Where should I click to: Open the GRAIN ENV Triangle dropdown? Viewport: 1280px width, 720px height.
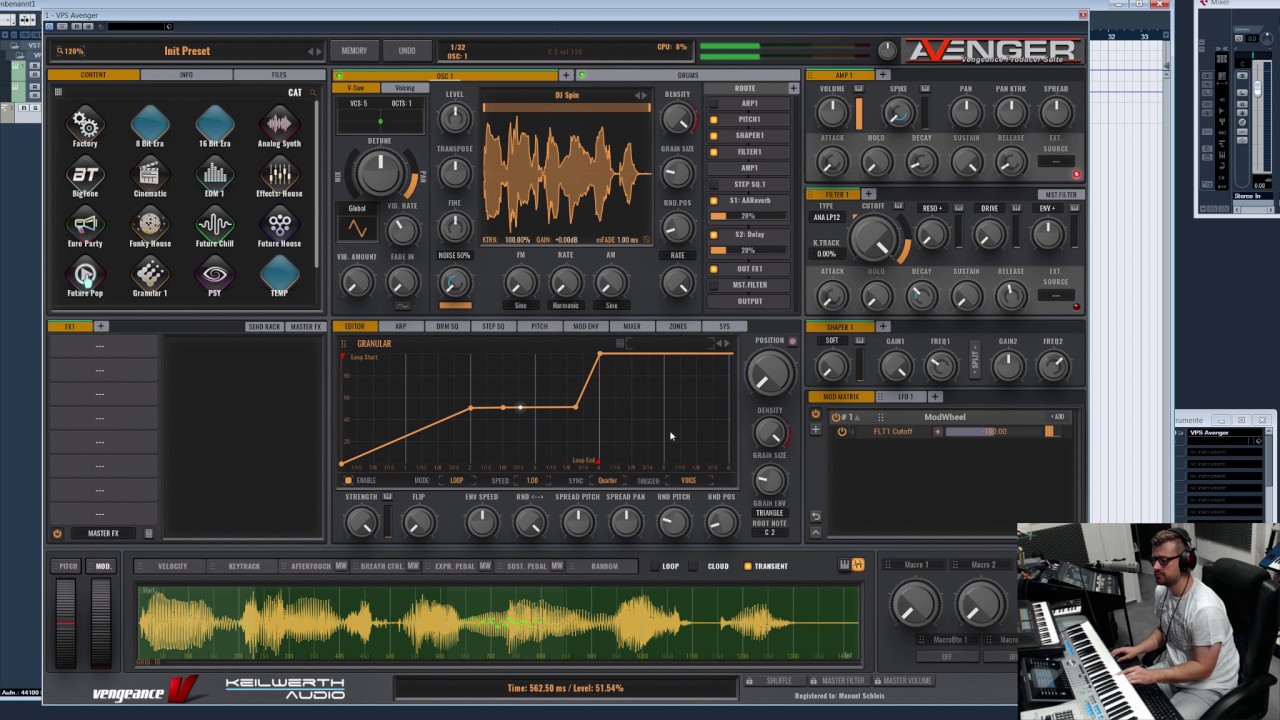(769, 513)
